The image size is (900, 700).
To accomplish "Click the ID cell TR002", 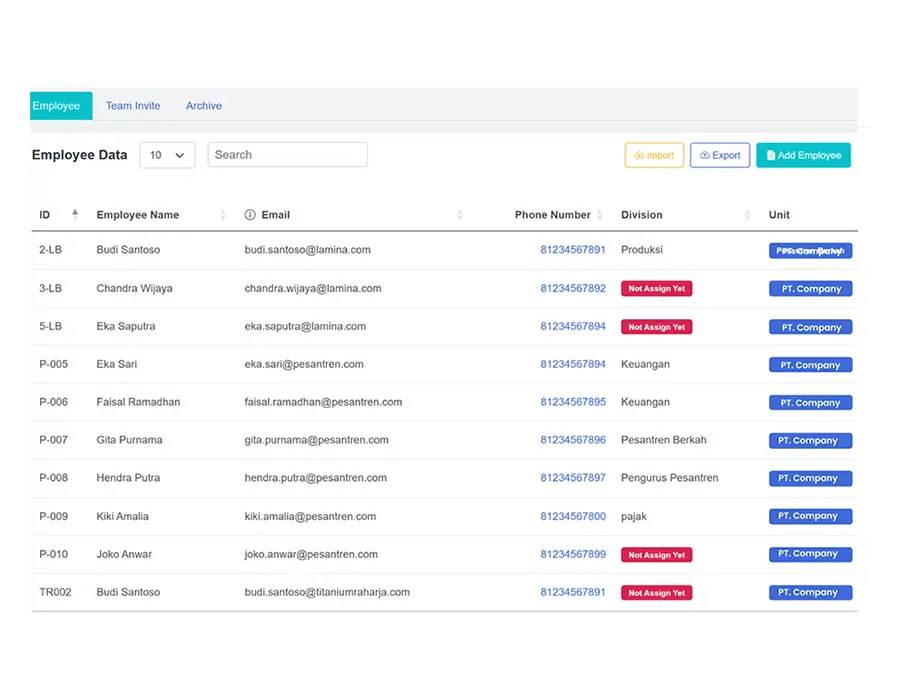I will 55,592.
